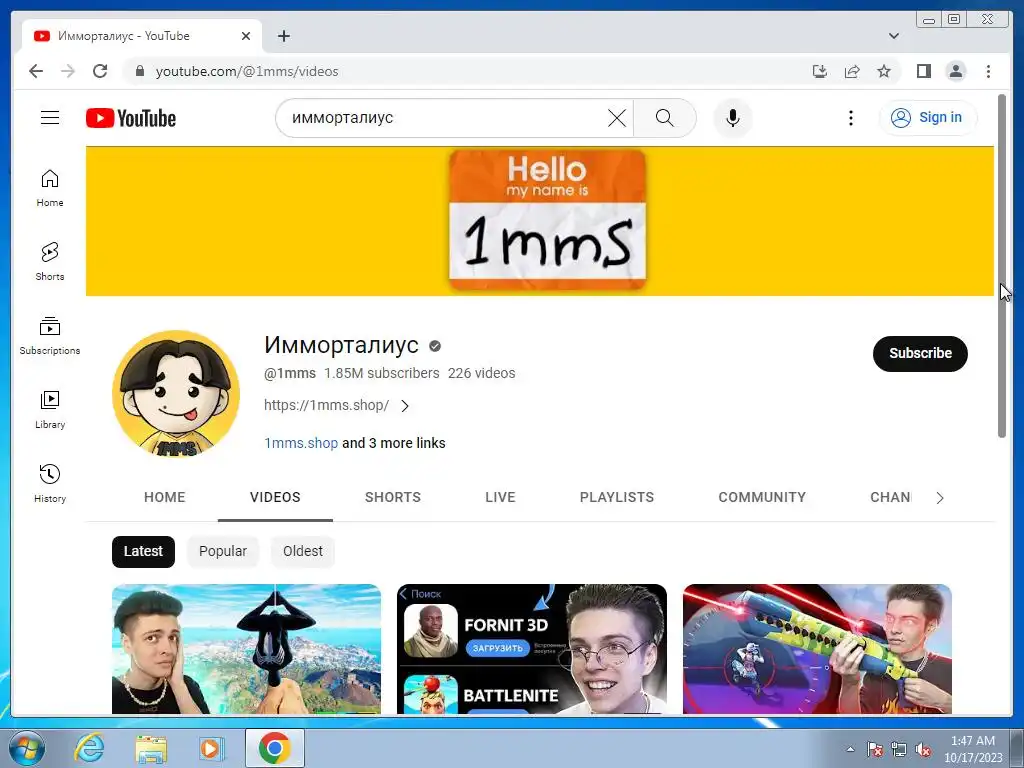
Task: Open the LIVE tab
Action: coord(500,497)
